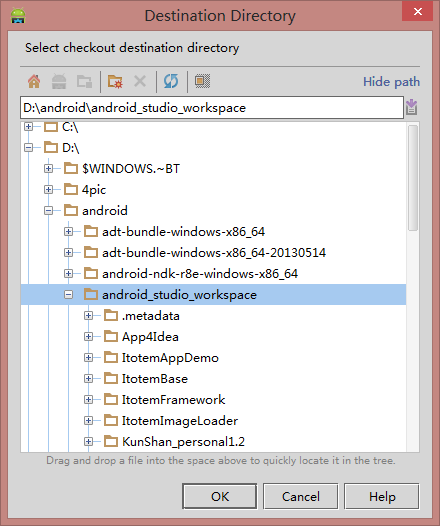
Task: Click the folder icon beside ItotemAppDemo
Action: point(111,357)
